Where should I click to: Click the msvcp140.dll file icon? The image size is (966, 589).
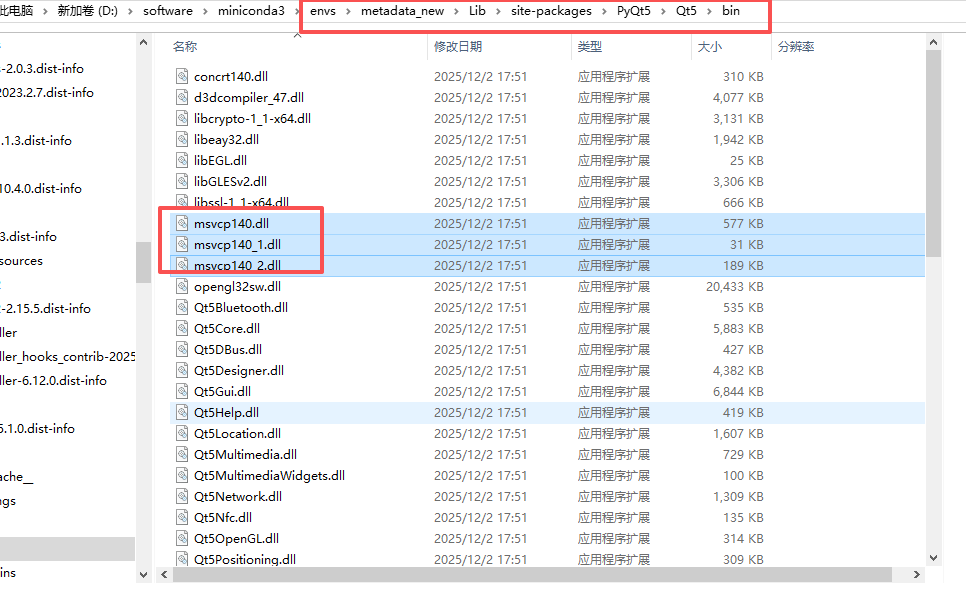[182, 223]
